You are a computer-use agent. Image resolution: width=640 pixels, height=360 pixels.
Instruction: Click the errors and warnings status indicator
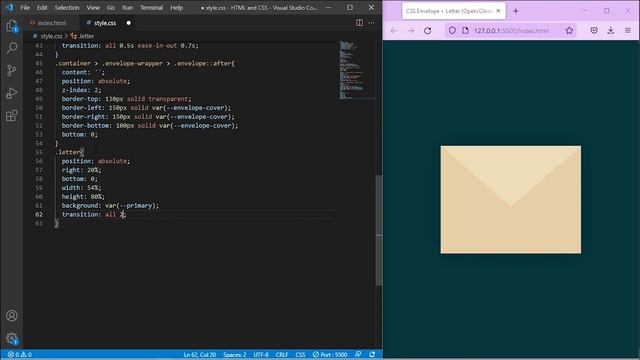tap(20, 355)
